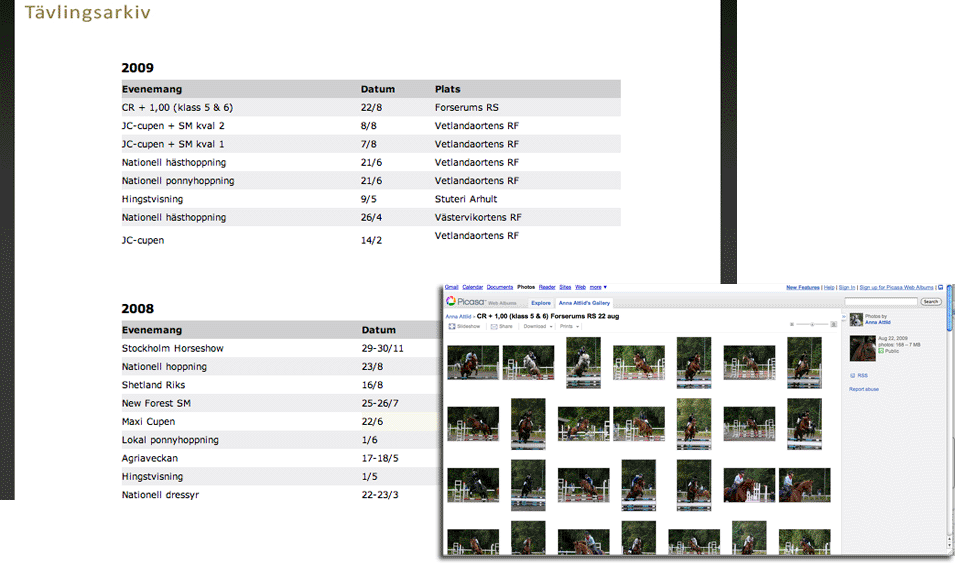The width and height of the screenshot is (966, 572).
Task: Click the Slideshow icon in Picasa toolbar
Action: [x=452, y=326]
